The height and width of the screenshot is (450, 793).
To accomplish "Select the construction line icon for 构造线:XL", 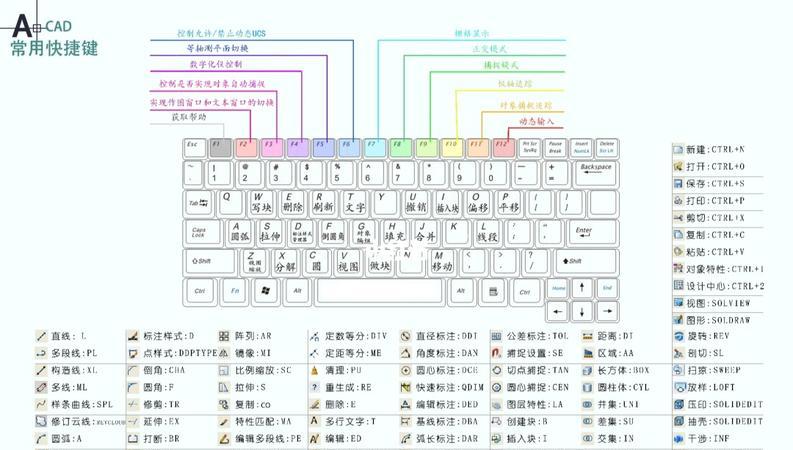I will (x=41, y=371).
